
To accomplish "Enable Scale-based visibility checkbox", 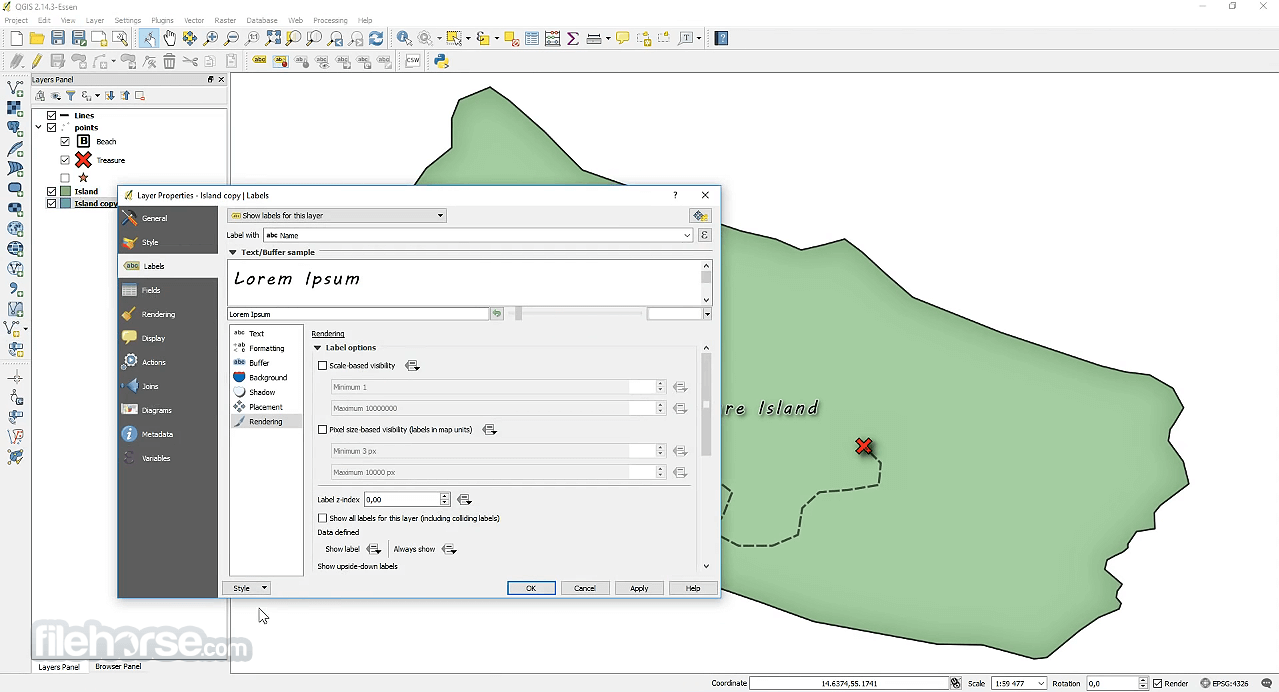I will [322, 366].
